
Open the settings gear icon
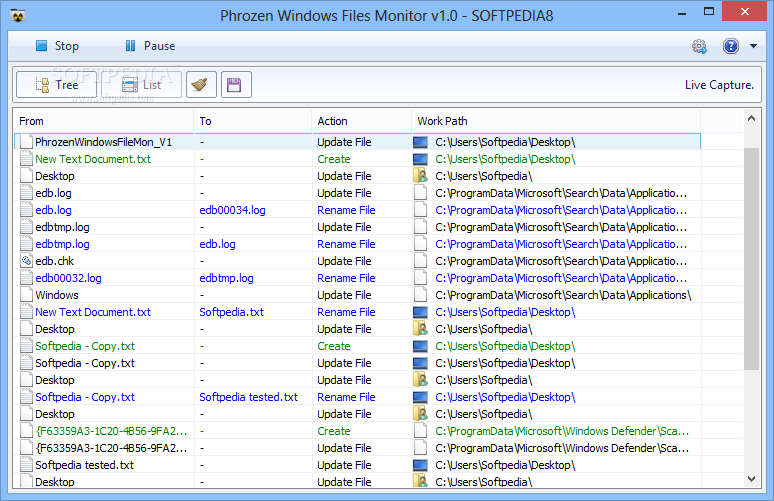tap(699, 46)
